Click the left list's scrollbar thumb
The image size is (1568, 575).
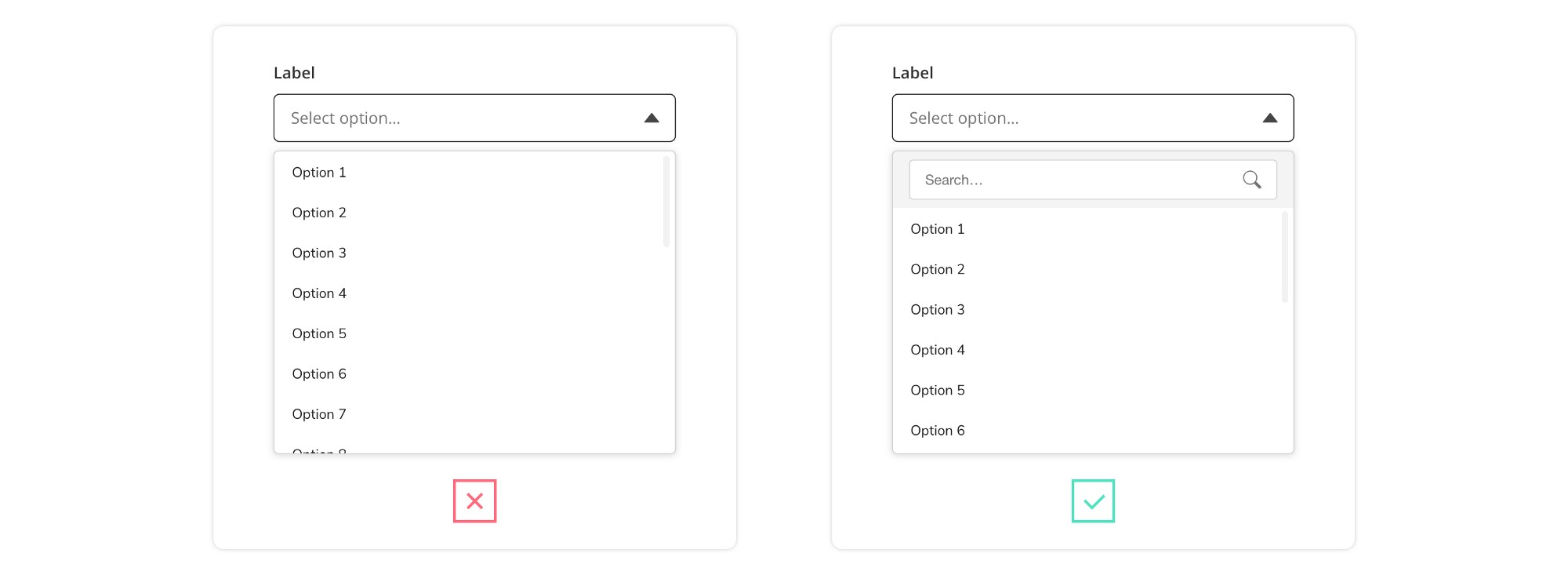click(x=666, y=202)
